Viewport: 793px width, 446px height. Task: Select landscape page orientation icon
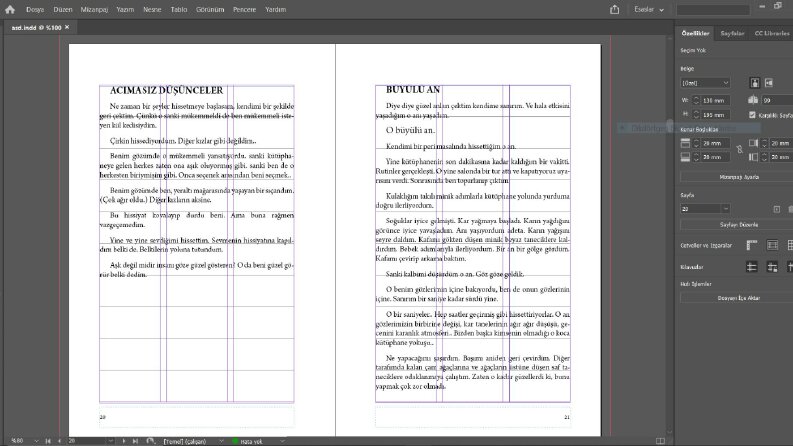[769, 83]
